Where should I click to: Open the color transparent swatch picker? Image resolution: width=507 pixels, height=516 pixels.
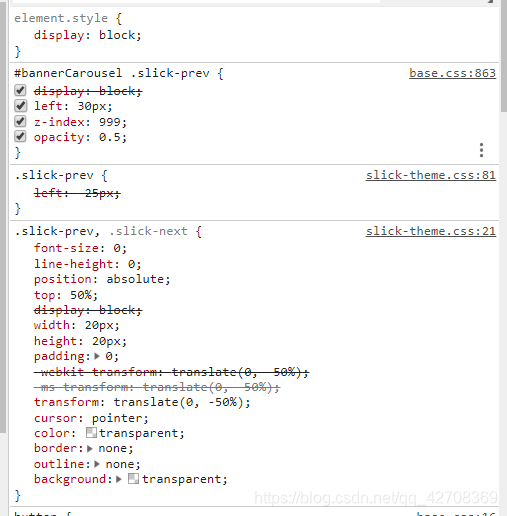[91, 433]
